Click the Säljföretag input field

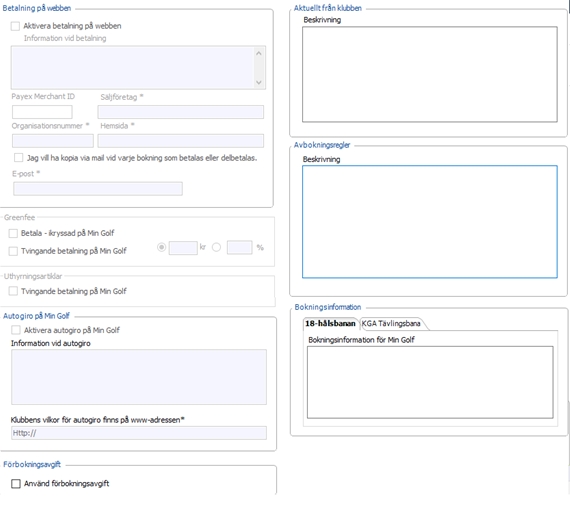pos(181,112)
